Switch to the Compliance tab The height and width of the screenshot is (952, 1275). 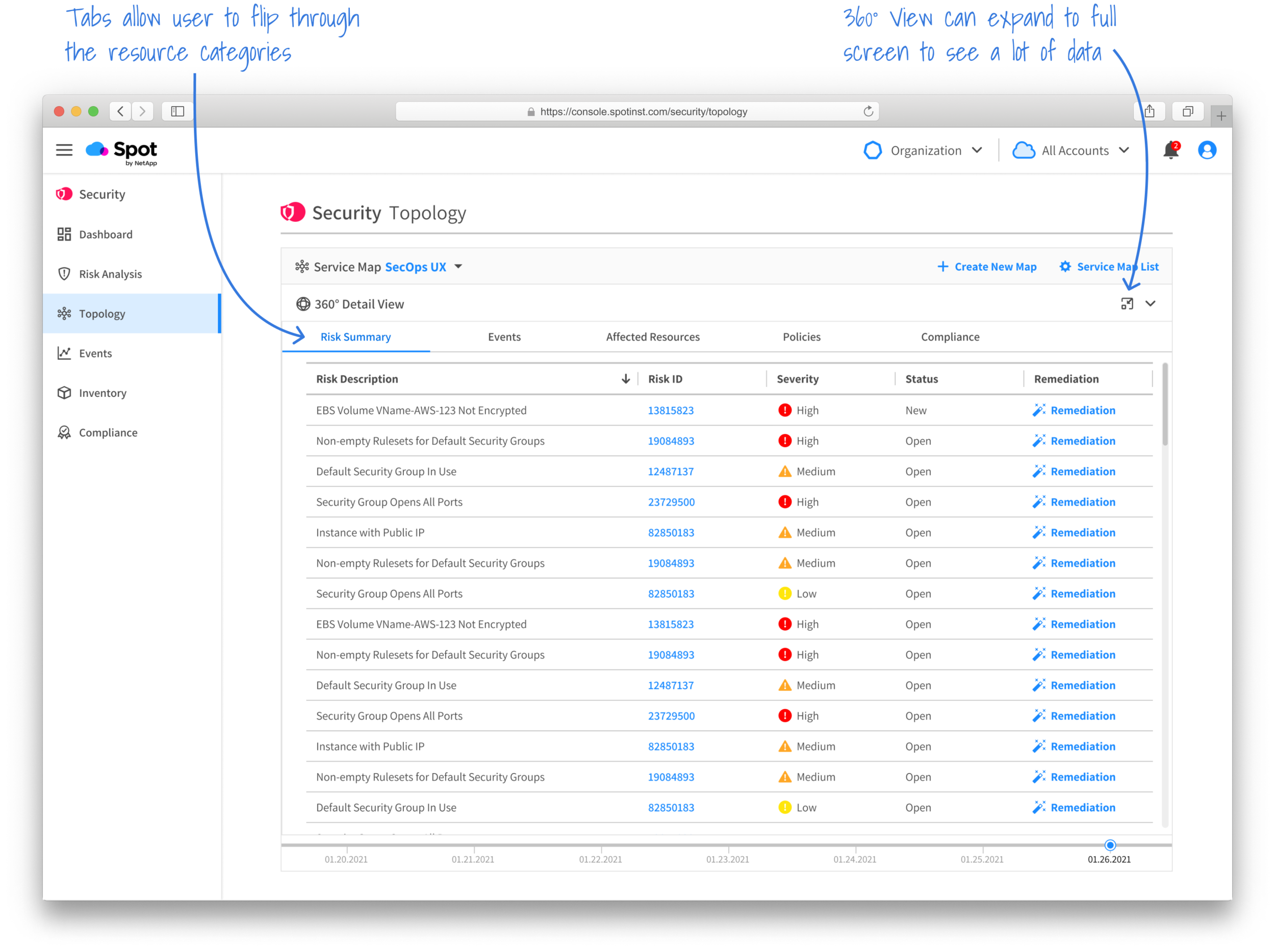tap(950, 337)
